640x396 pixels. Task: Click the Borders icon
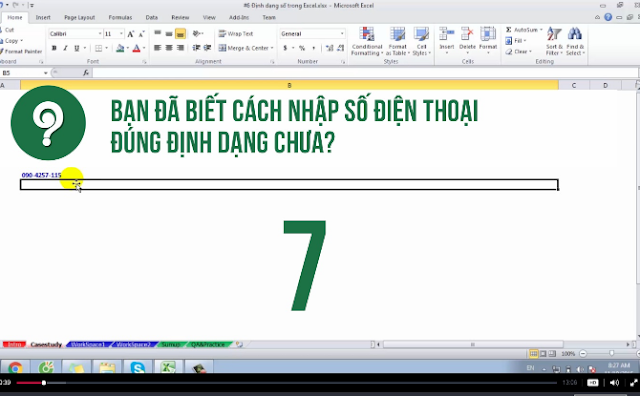[98, 48]
